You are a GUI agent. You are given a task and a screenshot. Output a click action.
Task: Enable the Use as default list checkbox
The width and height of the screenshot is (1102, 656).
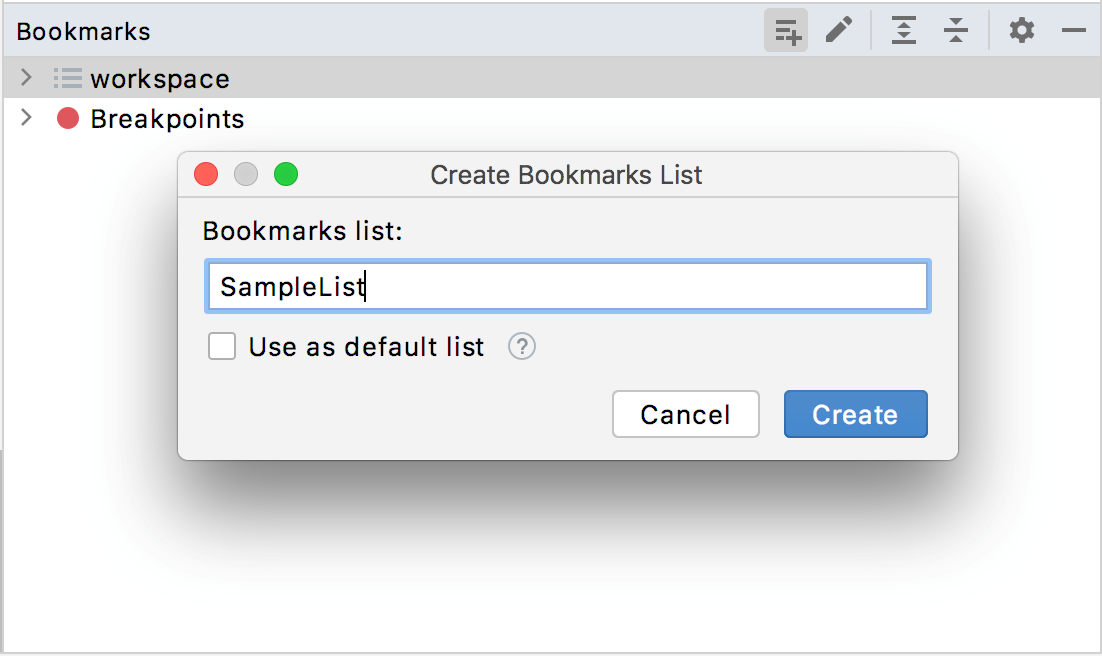point(222,346)
